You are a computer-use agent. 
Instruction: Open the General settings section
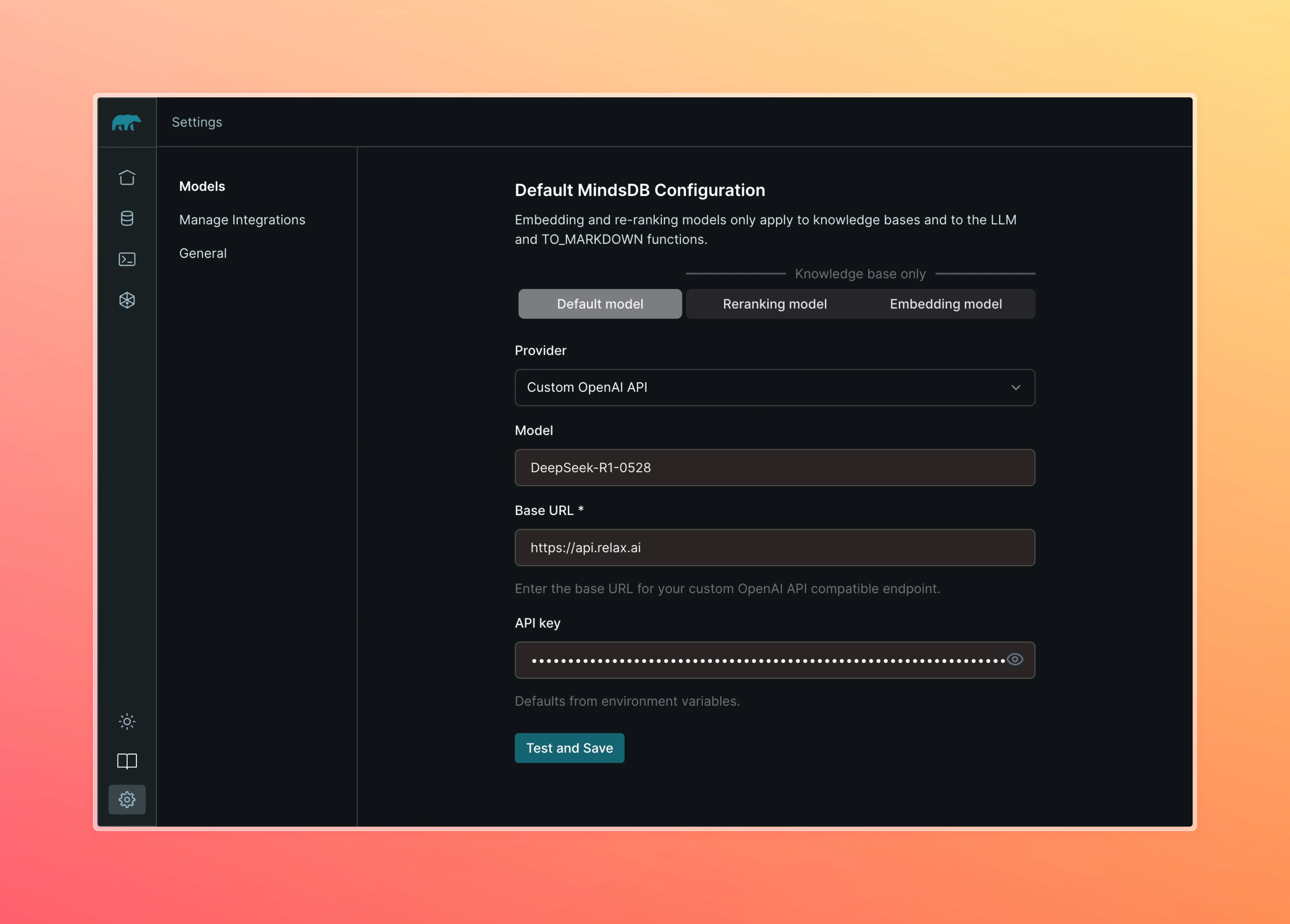(203, 253)
